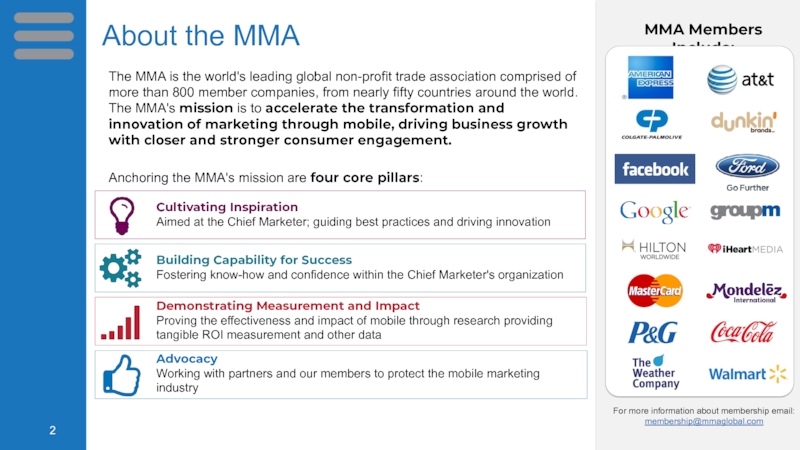The height and width of the screenshot is (450, 800).
Task: Click the Ford Go Further logo
Action: click(x=747, y=171)
